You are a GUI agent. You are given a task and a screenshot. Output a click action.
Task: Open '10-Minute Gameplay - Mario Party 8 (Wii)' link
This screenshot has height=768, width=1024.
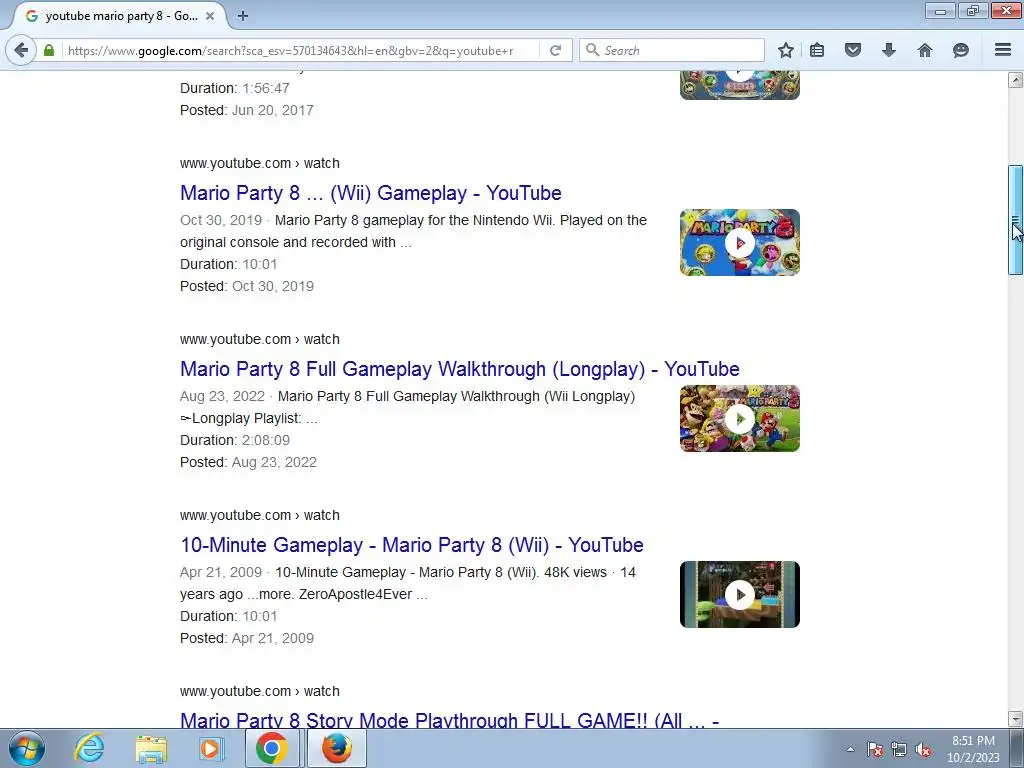[411, 545]
